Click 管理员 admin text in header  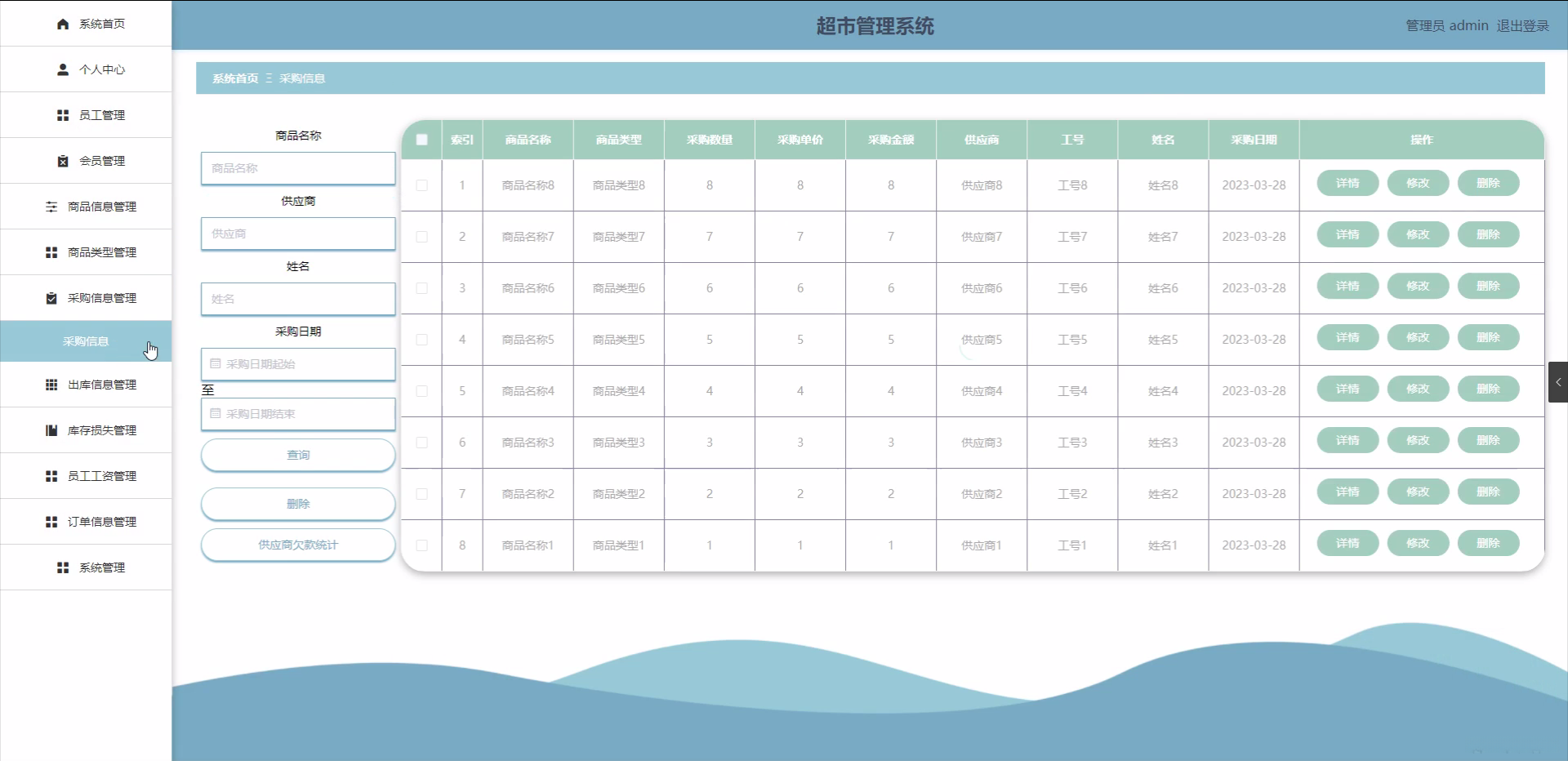coord(1446,26)
